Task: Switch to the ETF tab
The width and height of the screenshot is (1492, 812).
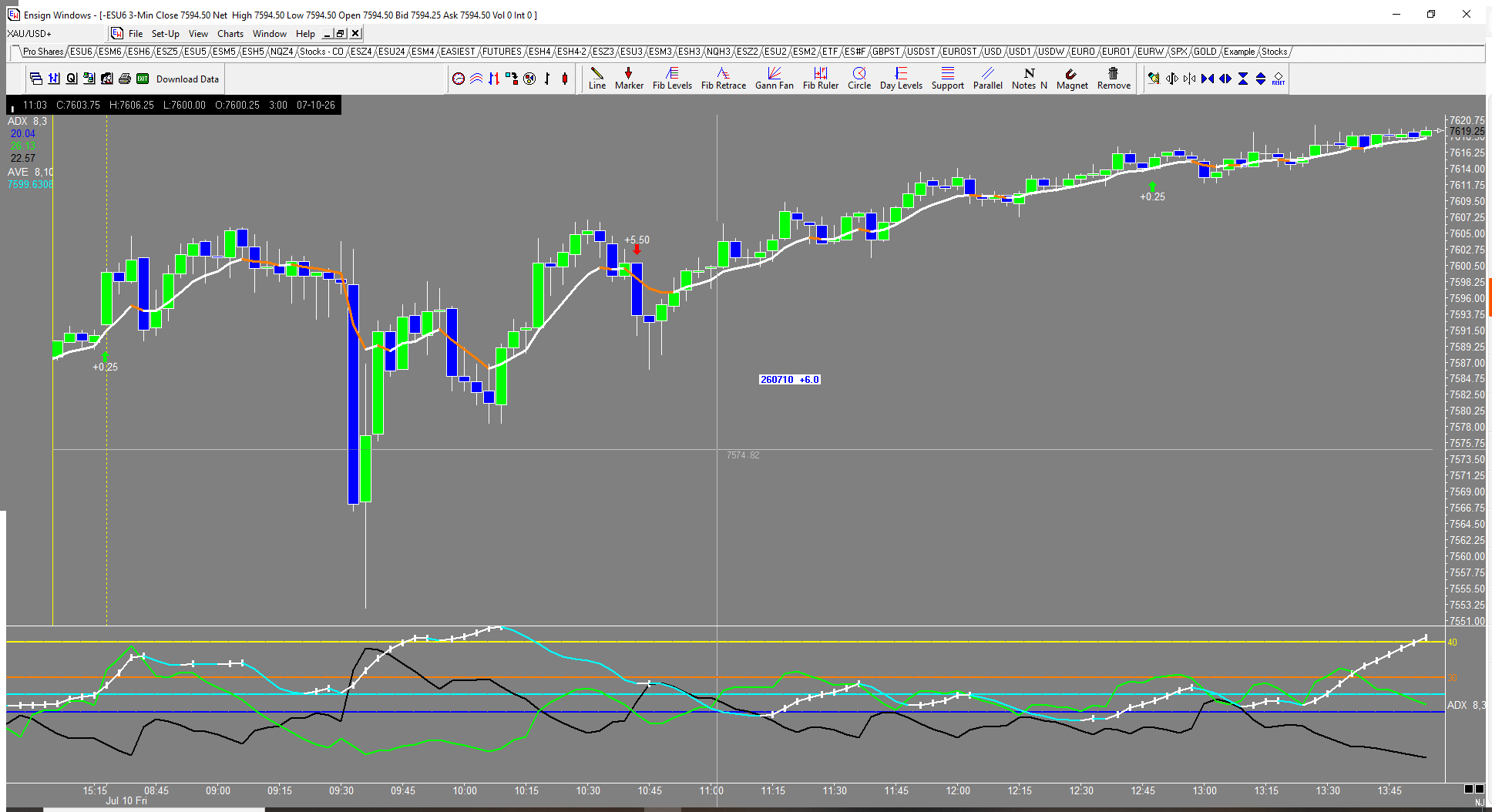Action: 830,52
